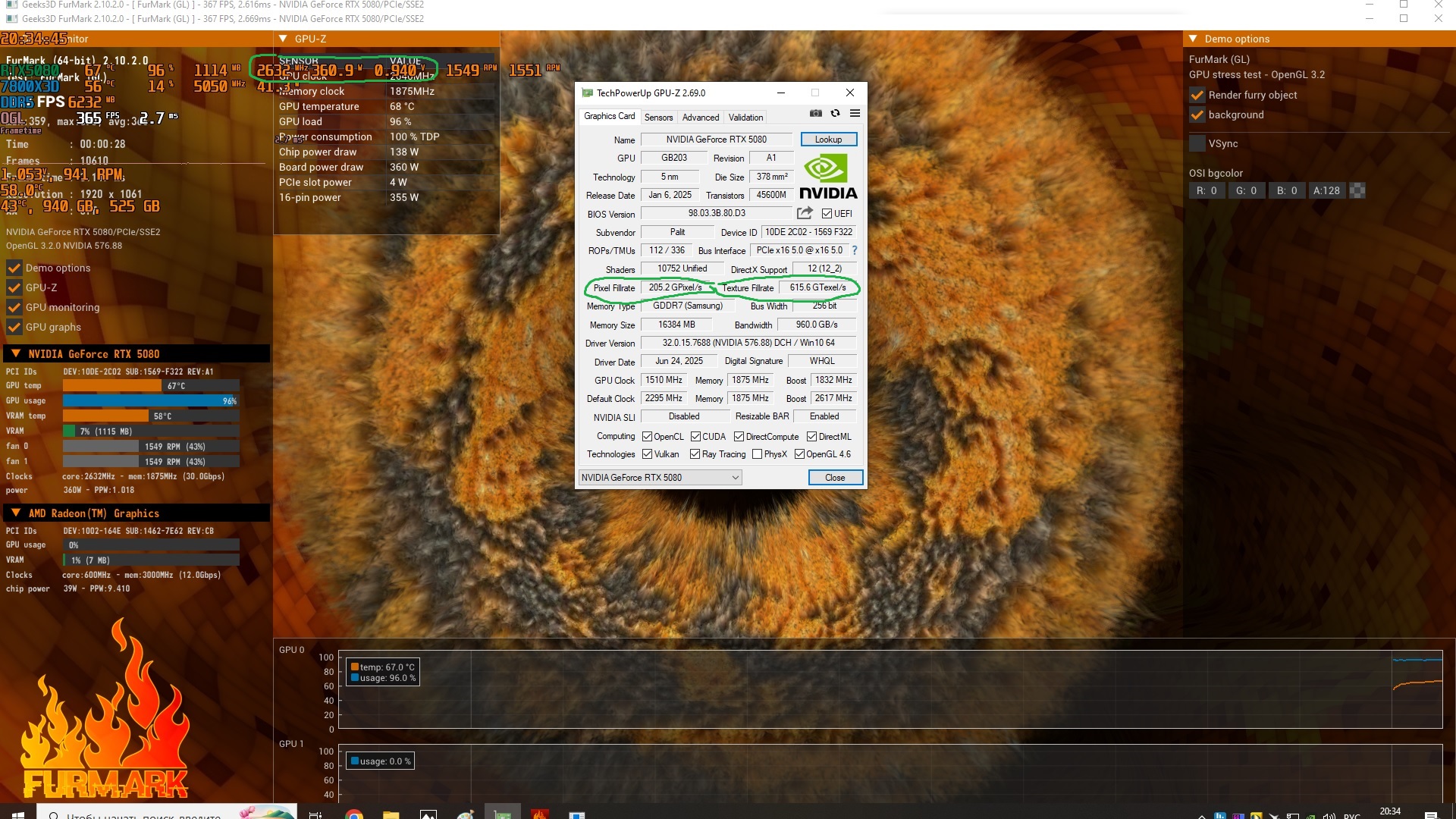Open the GPU selection dropdown in GPU-Z
This screenshot has height=819, width=1456.
660,477
